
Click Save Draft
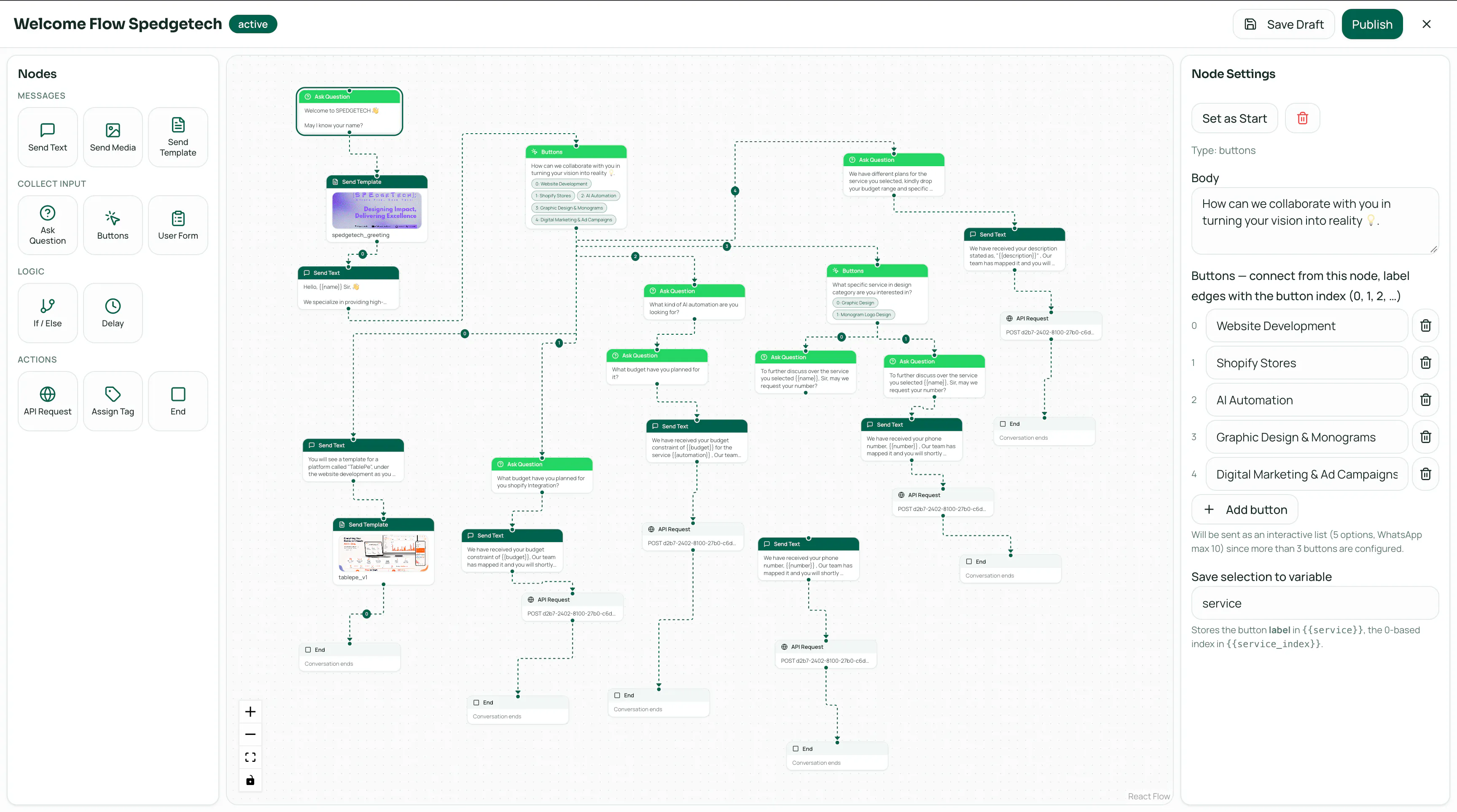coord(1283,24)
